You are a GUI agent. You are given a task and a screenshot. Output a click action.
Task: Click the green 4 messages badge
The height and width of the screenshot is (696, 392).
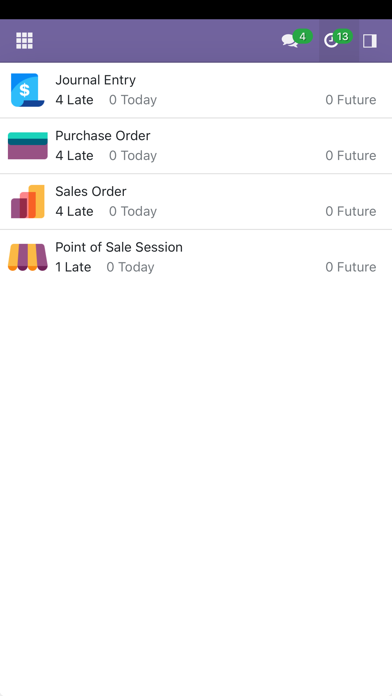pos(302,36)
